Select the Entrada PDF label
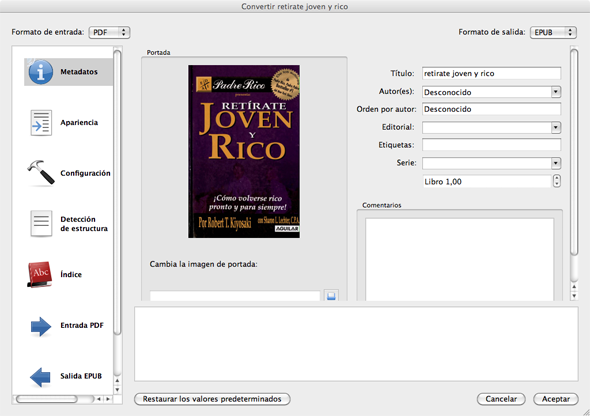This screenshot has height=416, width=590. coord(82,325)
